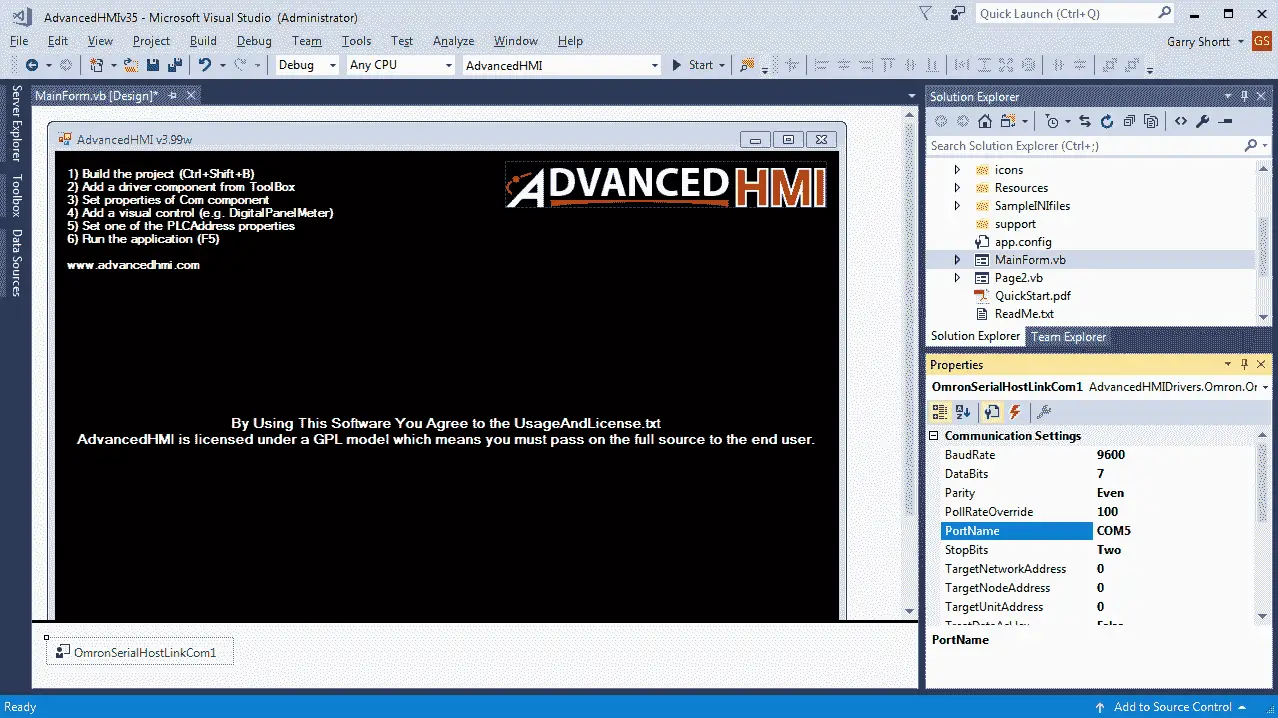Open the Debug menu
Screen dimensions: 1278x718
click(254, 41)
